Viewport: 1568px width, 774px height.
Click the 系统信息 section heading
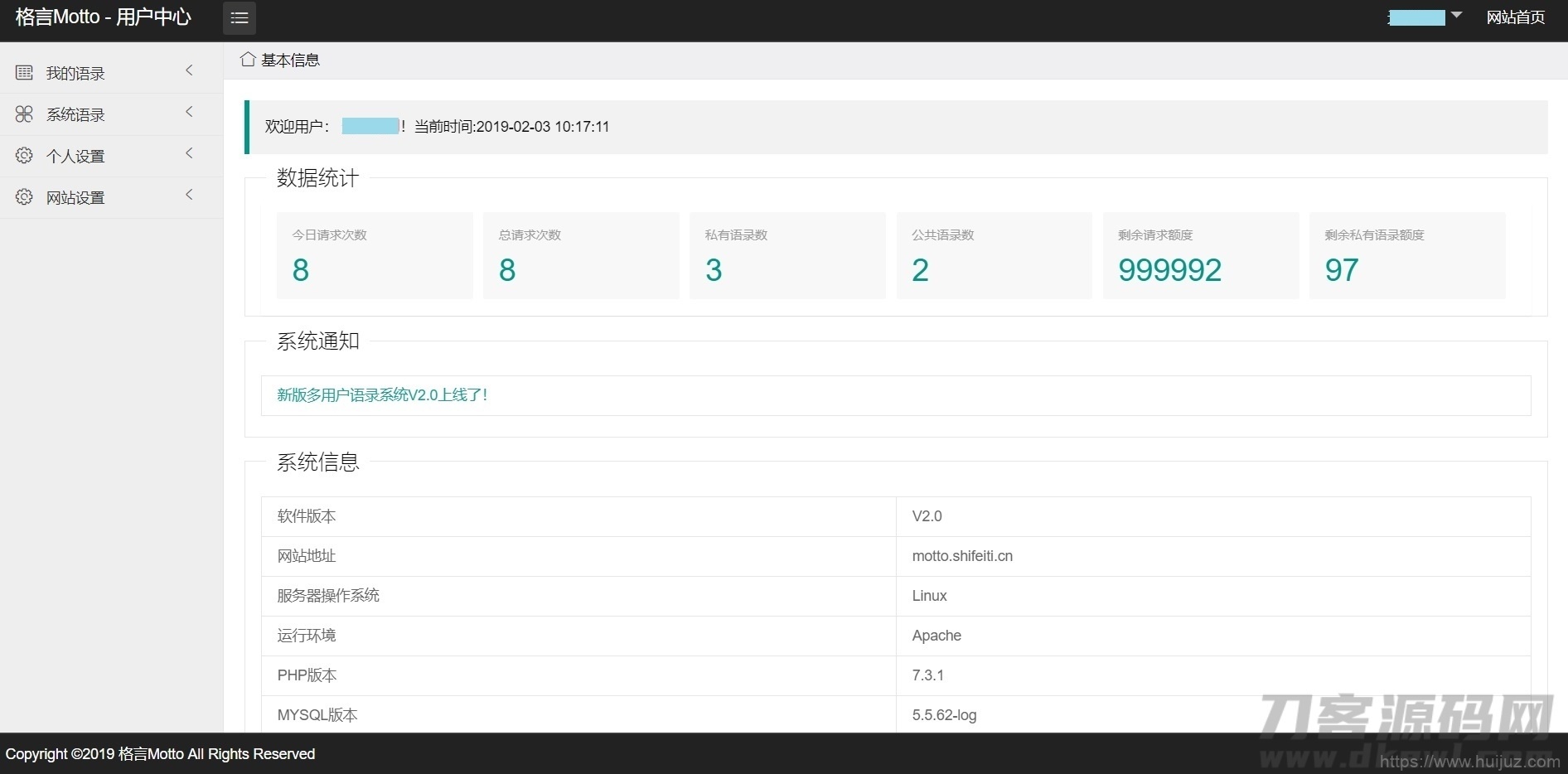tap(317, 462)
